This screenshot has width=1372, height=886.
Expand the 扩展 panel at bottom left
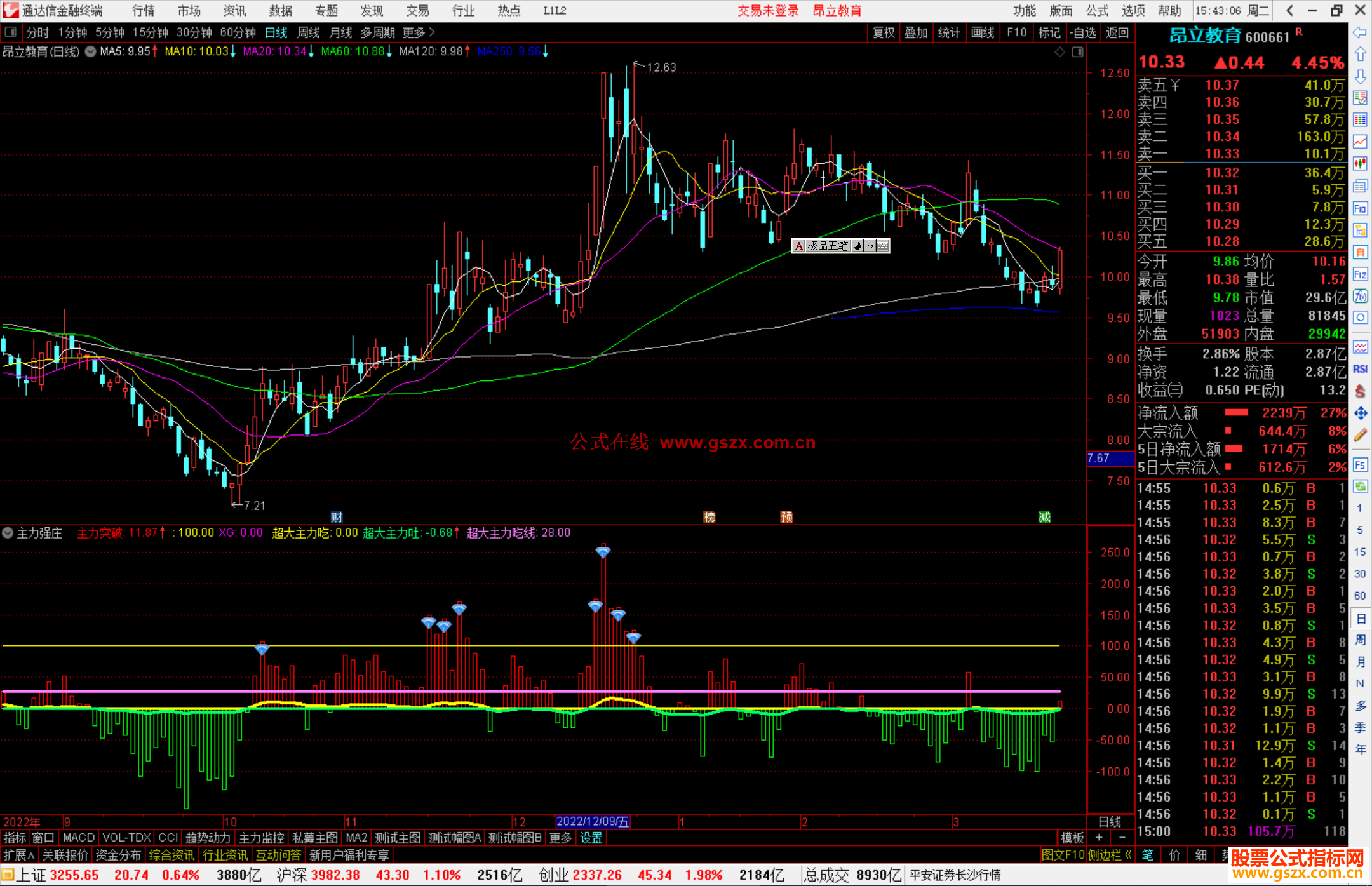pyautogui.click(x=18, y=855)
